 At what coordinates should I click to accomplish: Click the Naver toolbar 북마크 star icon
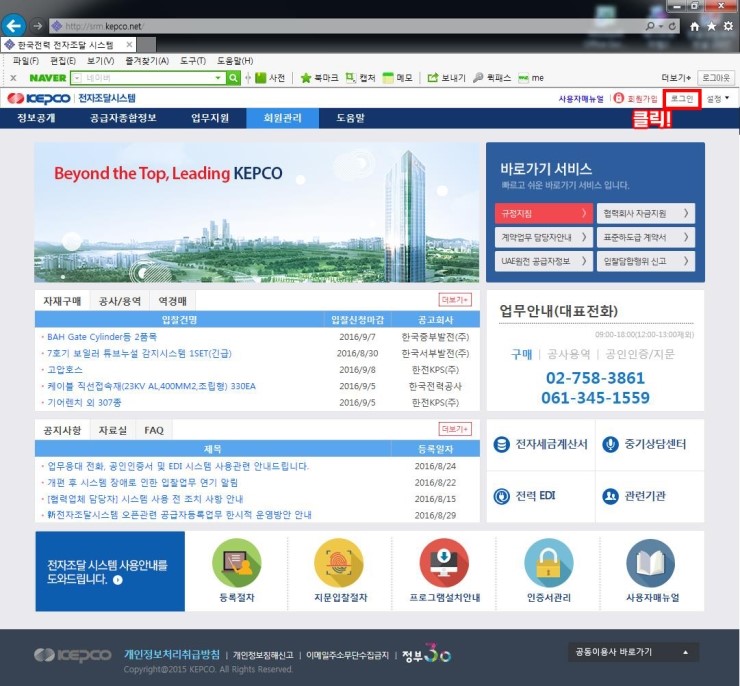point(306,78)
